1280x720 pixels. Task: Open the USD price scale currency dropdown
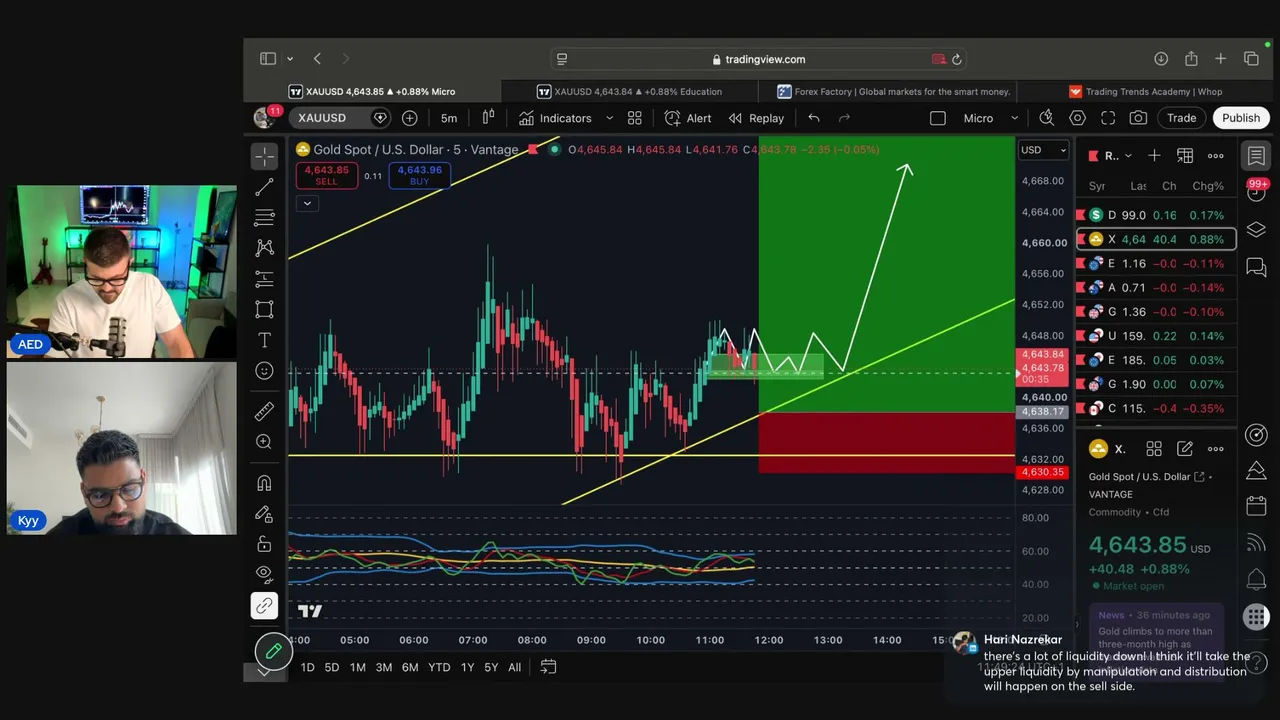tap(1043, 150)
